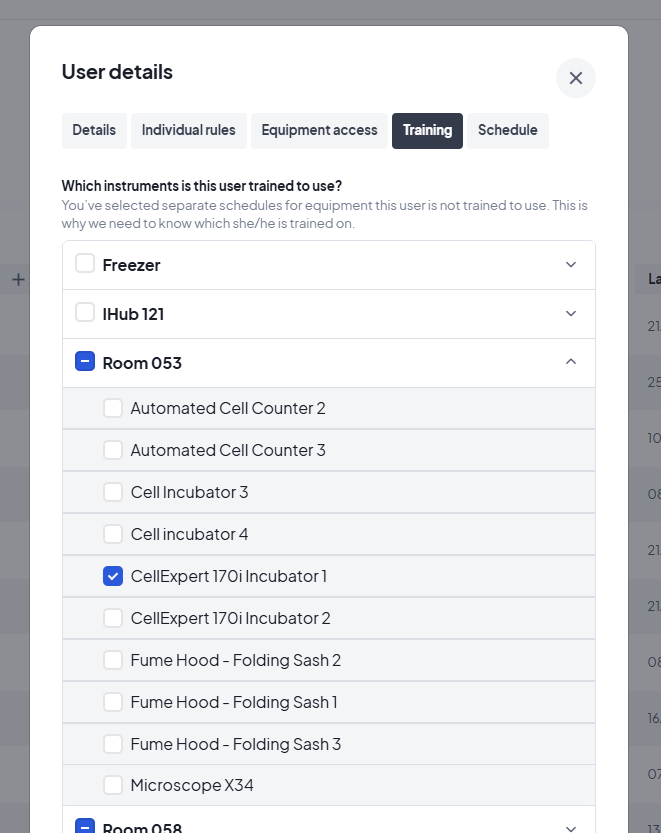Check Fume Hood - Folding Sash 3
Screen dimensions: 661x833
click(x=113, y=744)
